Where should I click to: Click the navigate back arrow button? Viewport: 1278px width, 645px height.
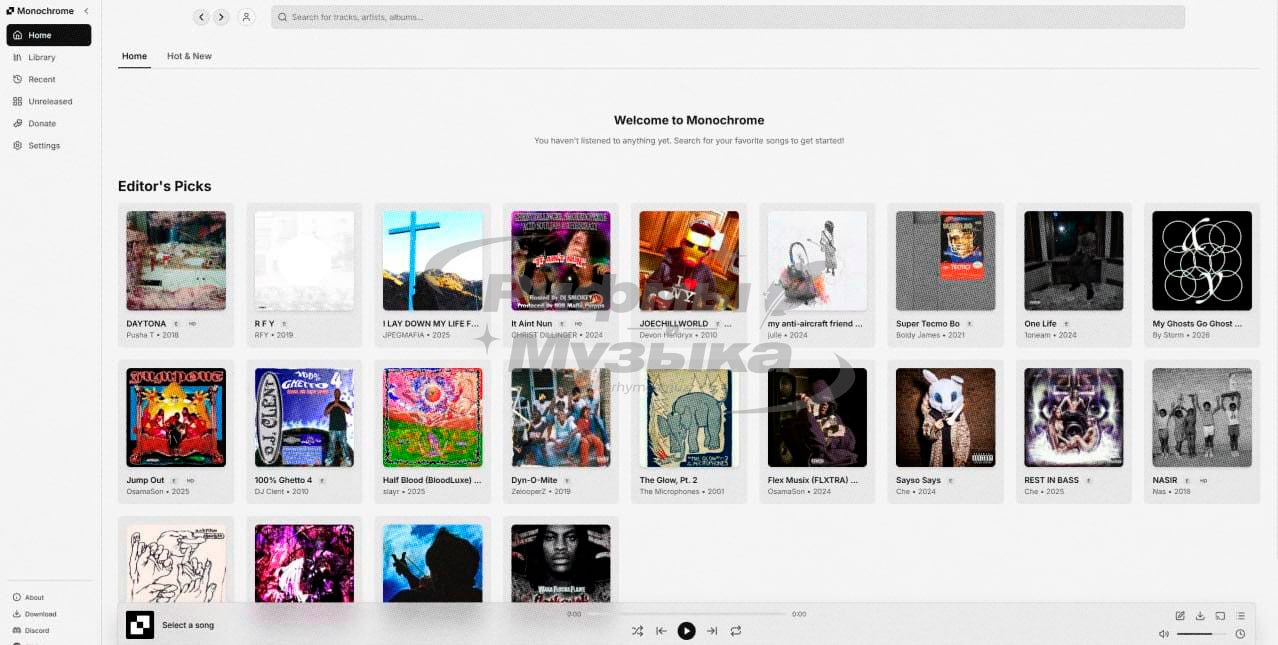coord(202,17)
